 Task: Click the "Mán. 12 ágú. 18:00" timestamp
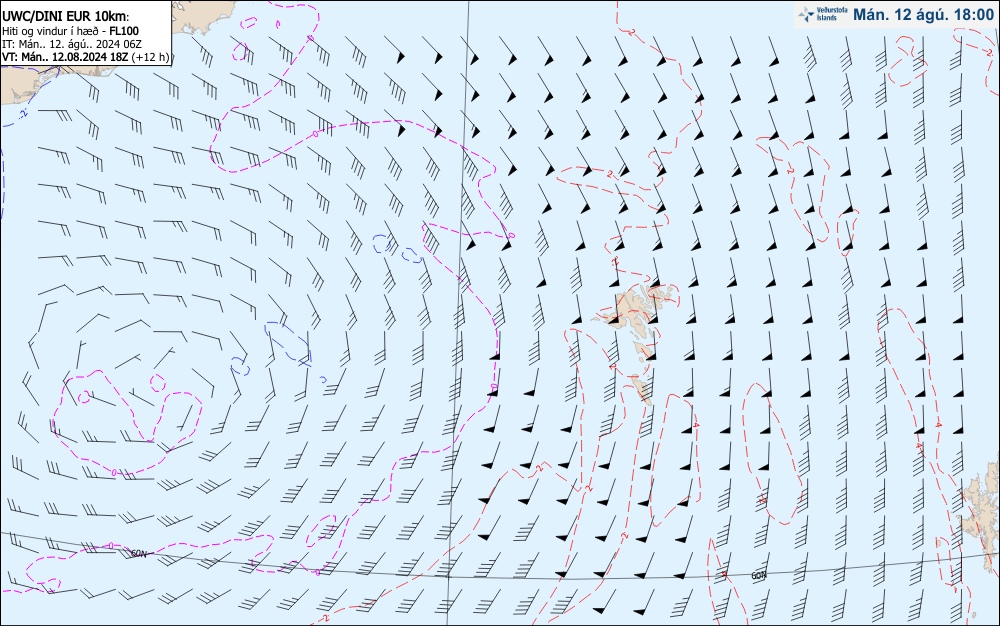[x=923, y=14]
